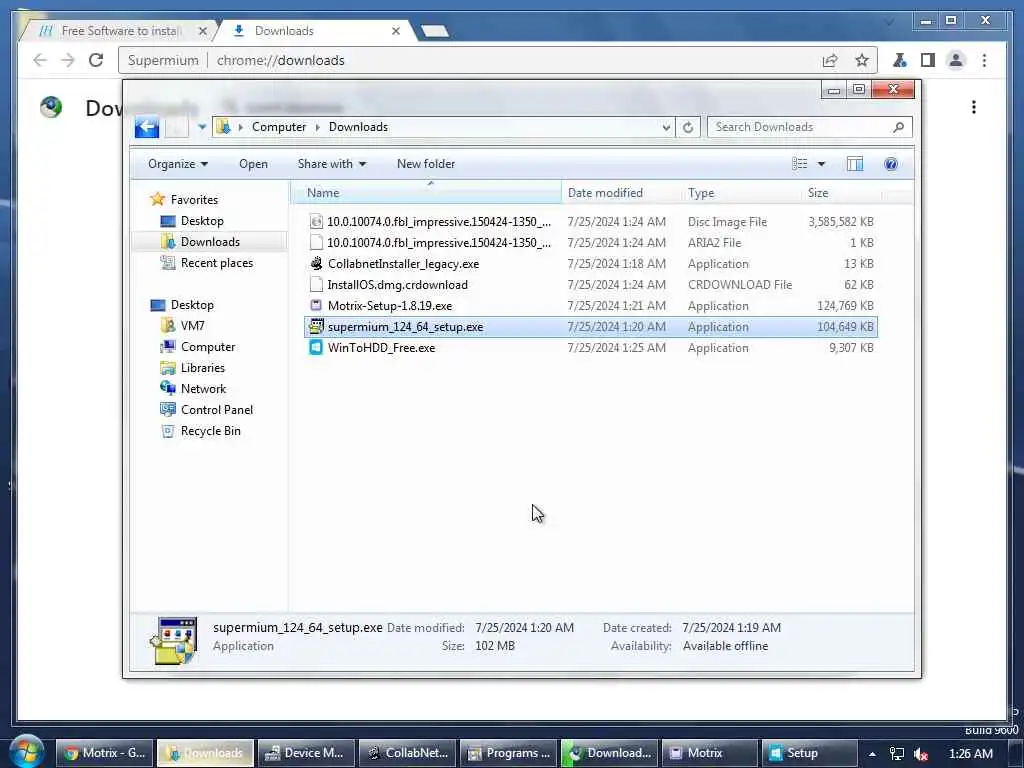Refresh the Downloads folder view

pos(688,127)
